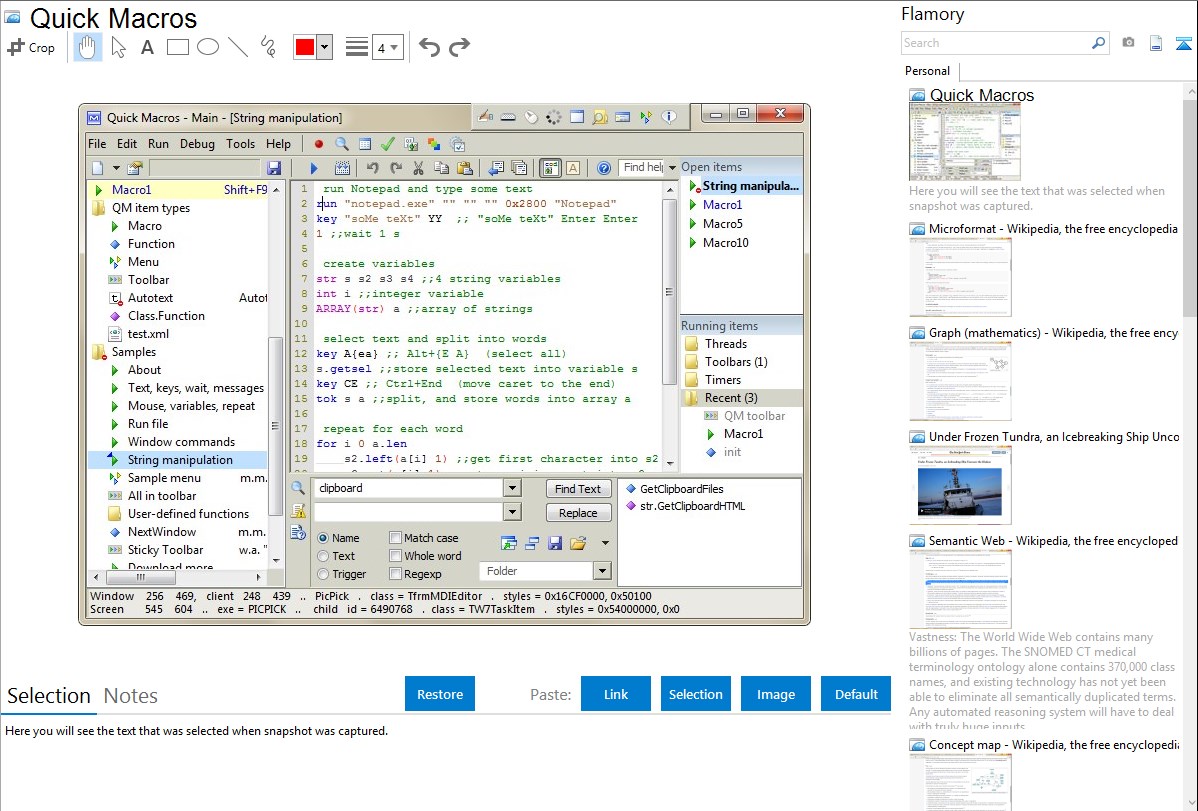
Task: Click the redo arrow
Action: [459, 47]
